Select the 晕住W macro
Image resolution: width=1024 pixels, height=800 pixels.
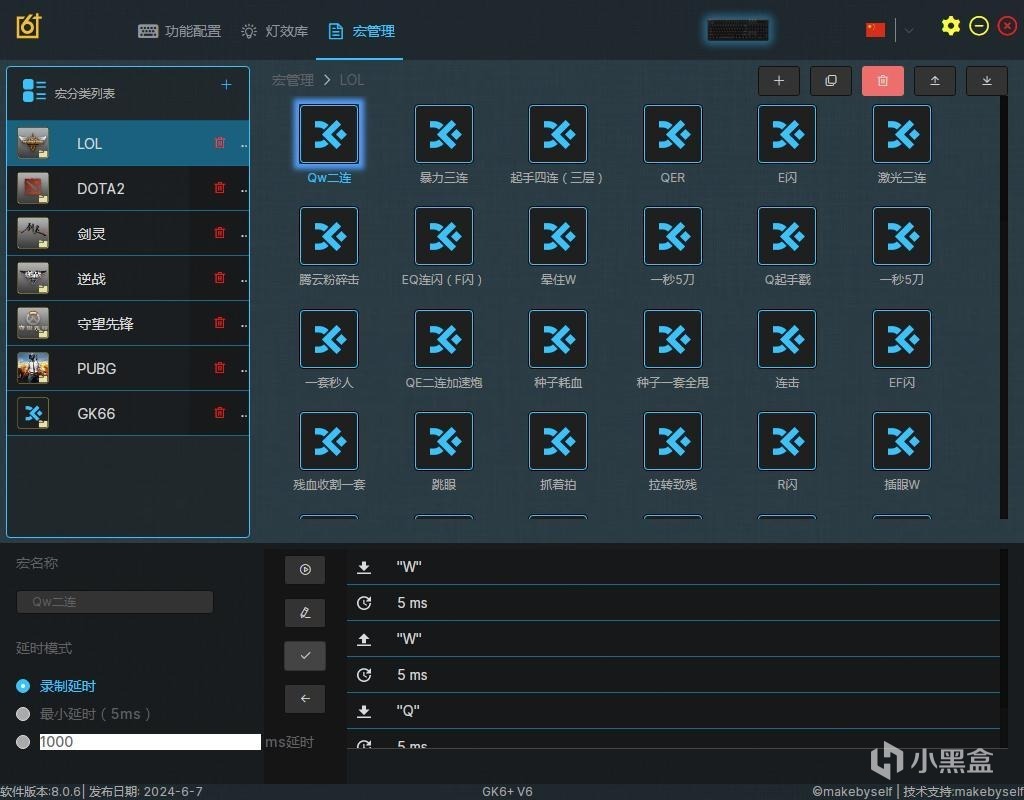[558, 236]
